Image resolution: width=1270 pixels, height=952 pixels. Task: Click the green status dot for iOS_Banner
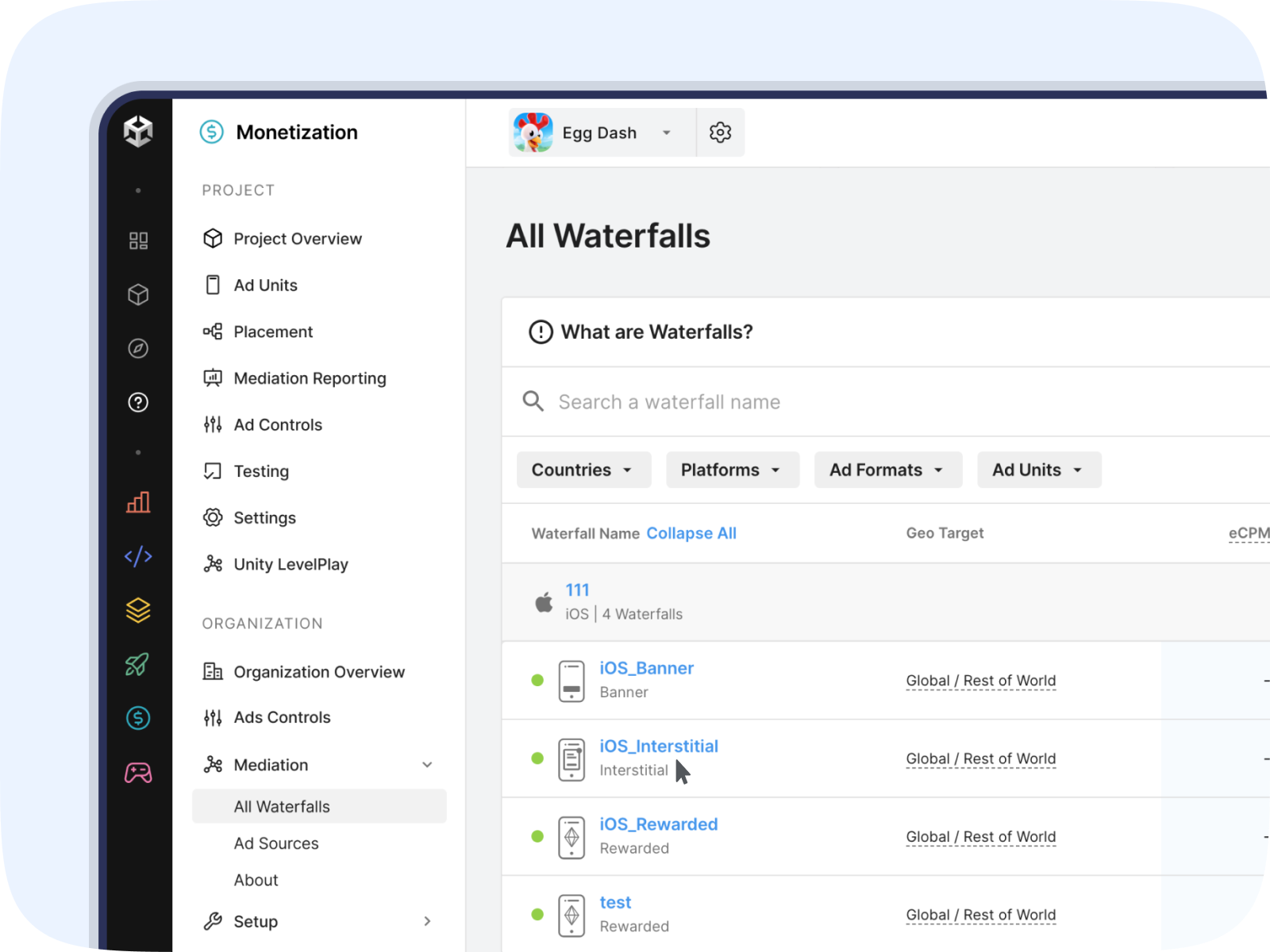click(537, 680)
